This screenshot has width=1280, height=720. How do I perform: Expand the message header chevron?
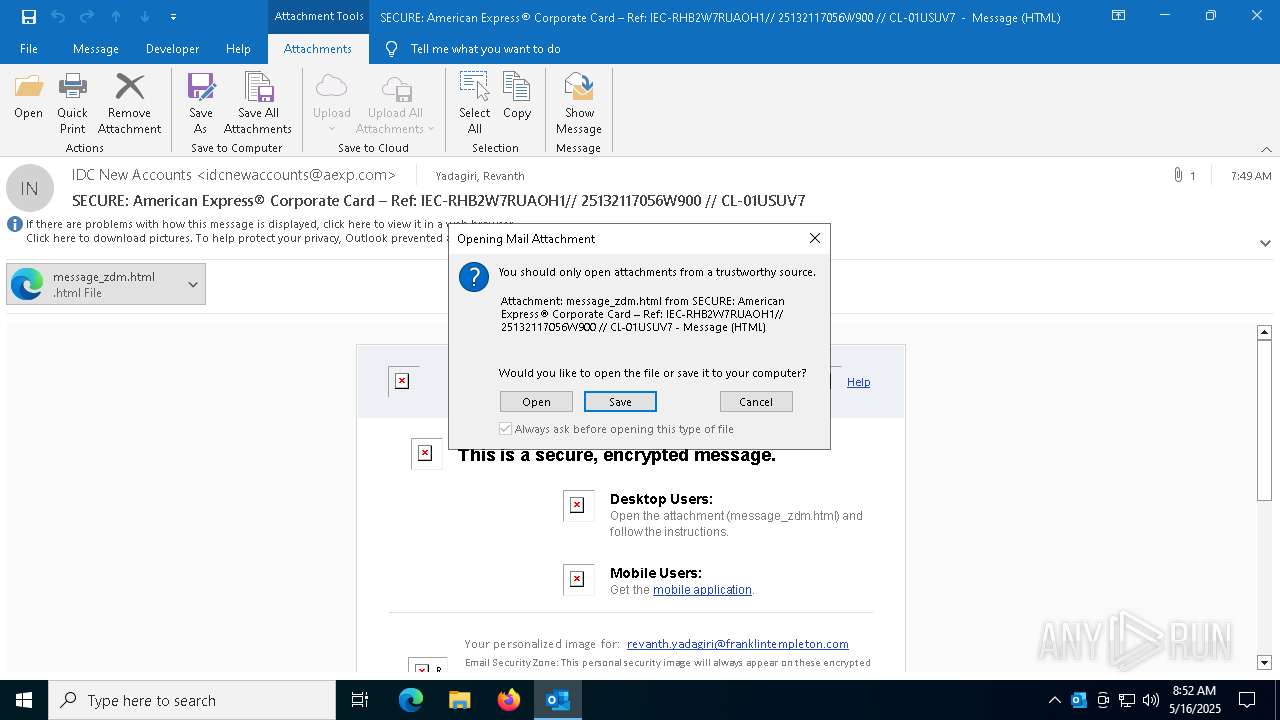coord(1265,243)
